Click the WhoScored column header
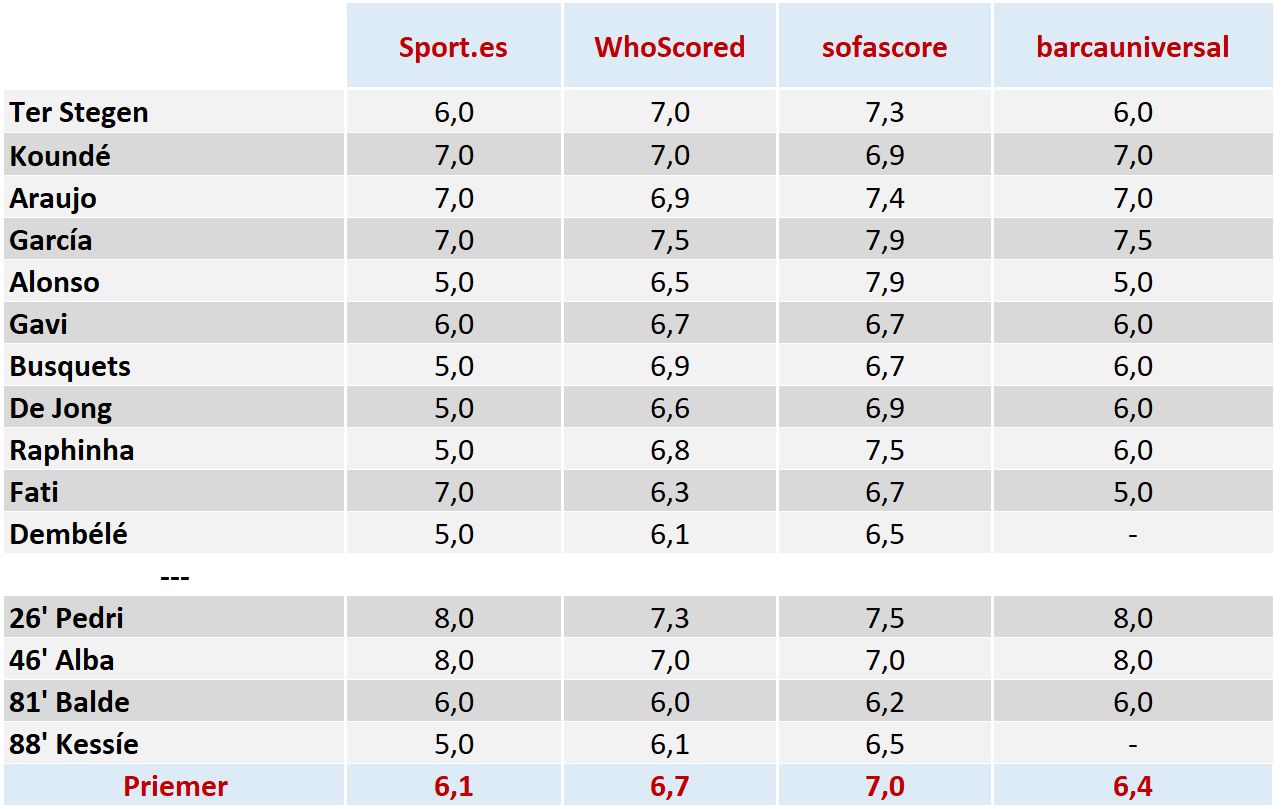The height and width of the screenshot is (809, 1274). tap(669, 47)
